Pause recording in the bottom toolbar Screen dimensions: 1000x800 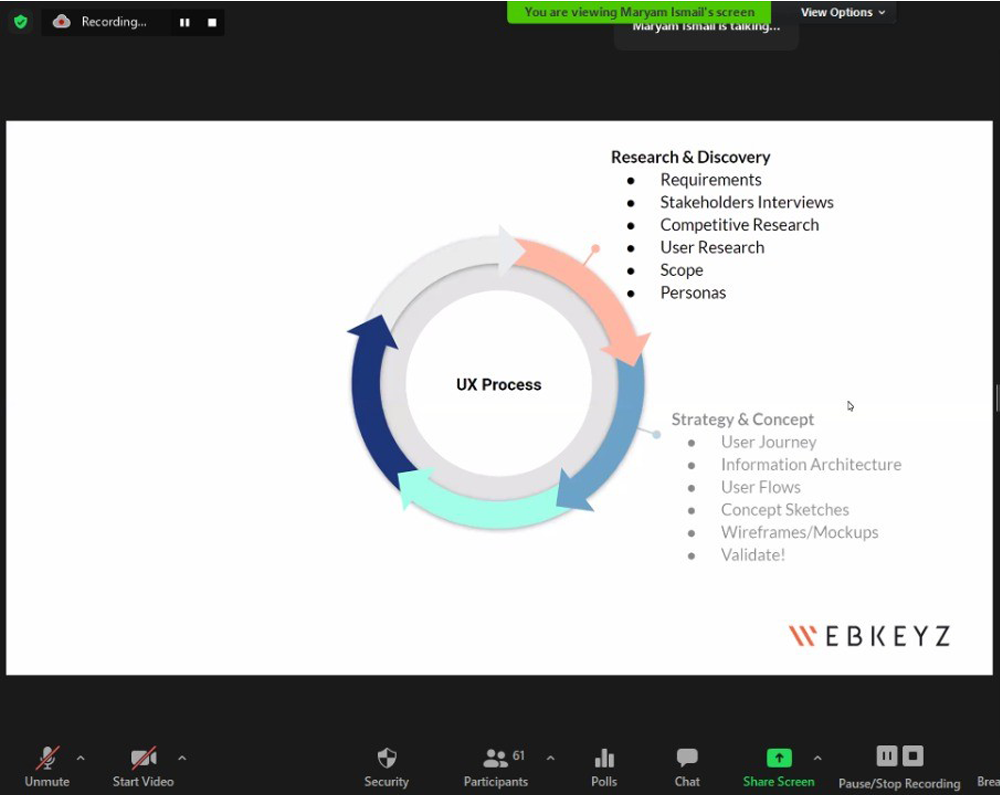click(x=887, y=756)
